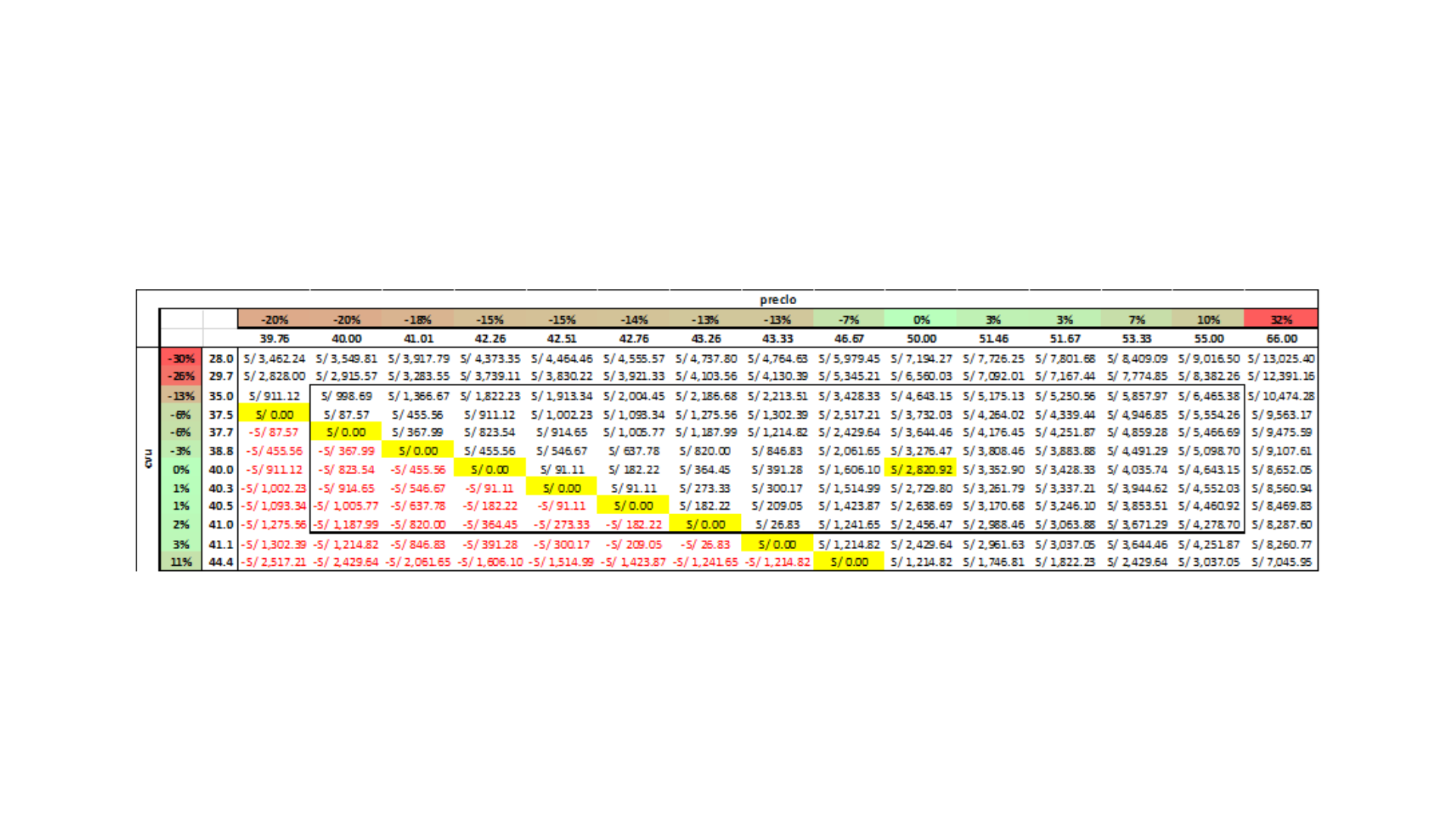Select the -14% column header
Viewport: 1456px width, 819px height.
[634, 319]
